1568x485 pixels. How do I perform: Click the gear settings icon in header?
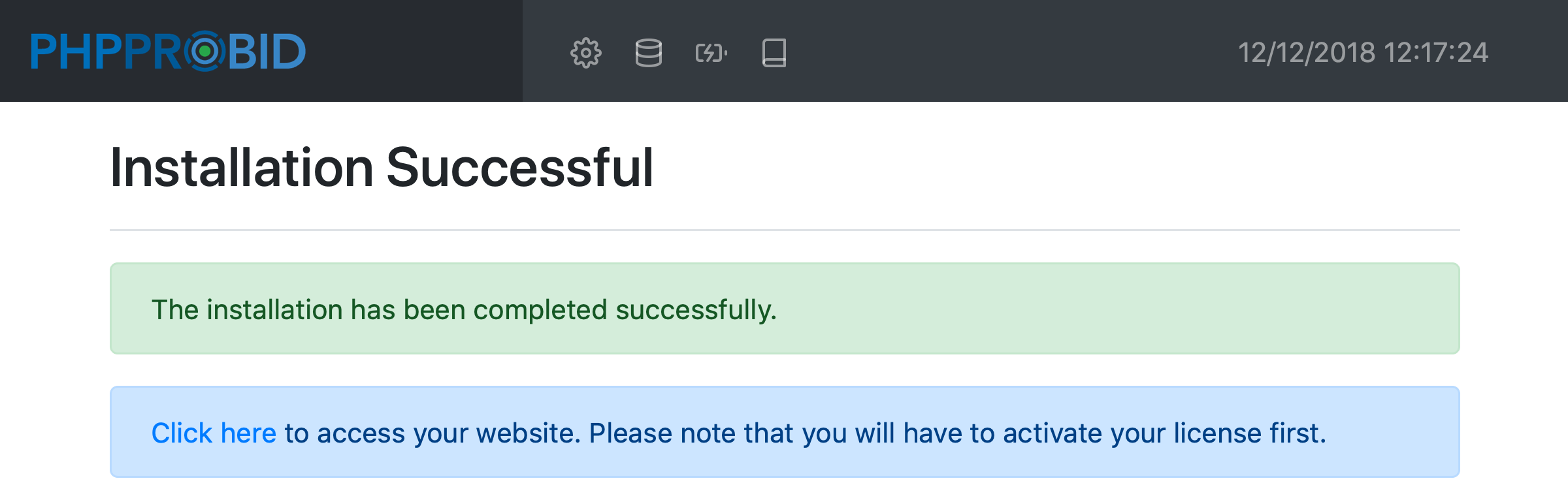(x=585, y=53)
